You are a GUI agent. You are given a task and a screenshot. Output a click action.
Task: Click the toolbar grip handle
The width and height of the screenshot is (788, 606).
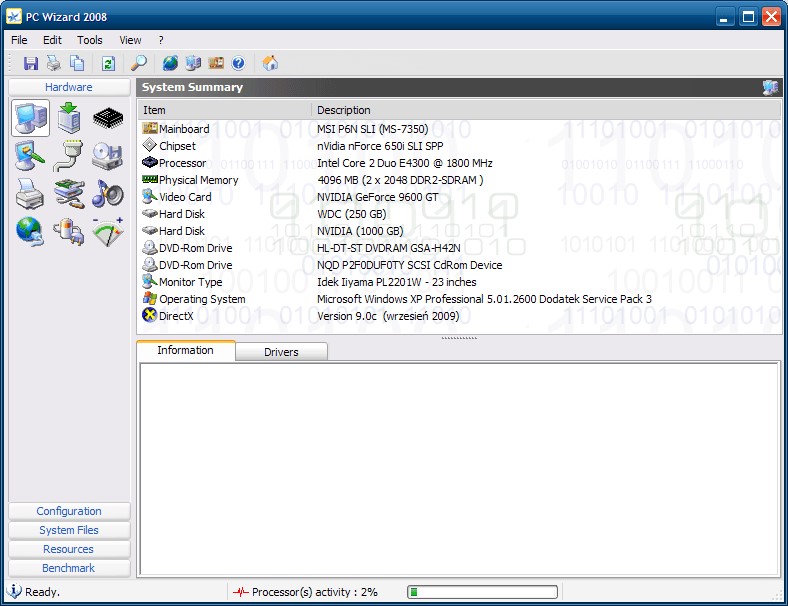click(x=10, y=63)
